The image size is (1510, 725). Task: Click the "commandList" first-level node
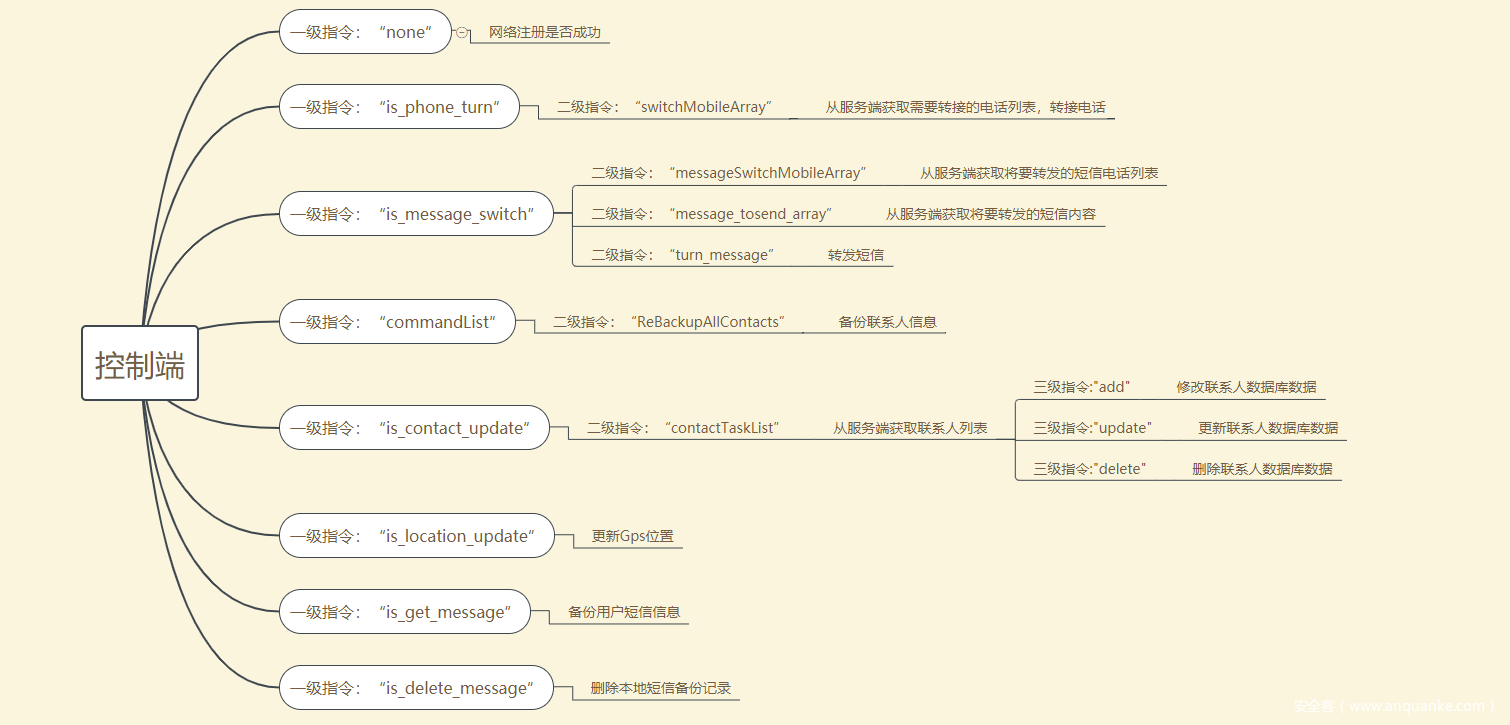pos(397,322)
